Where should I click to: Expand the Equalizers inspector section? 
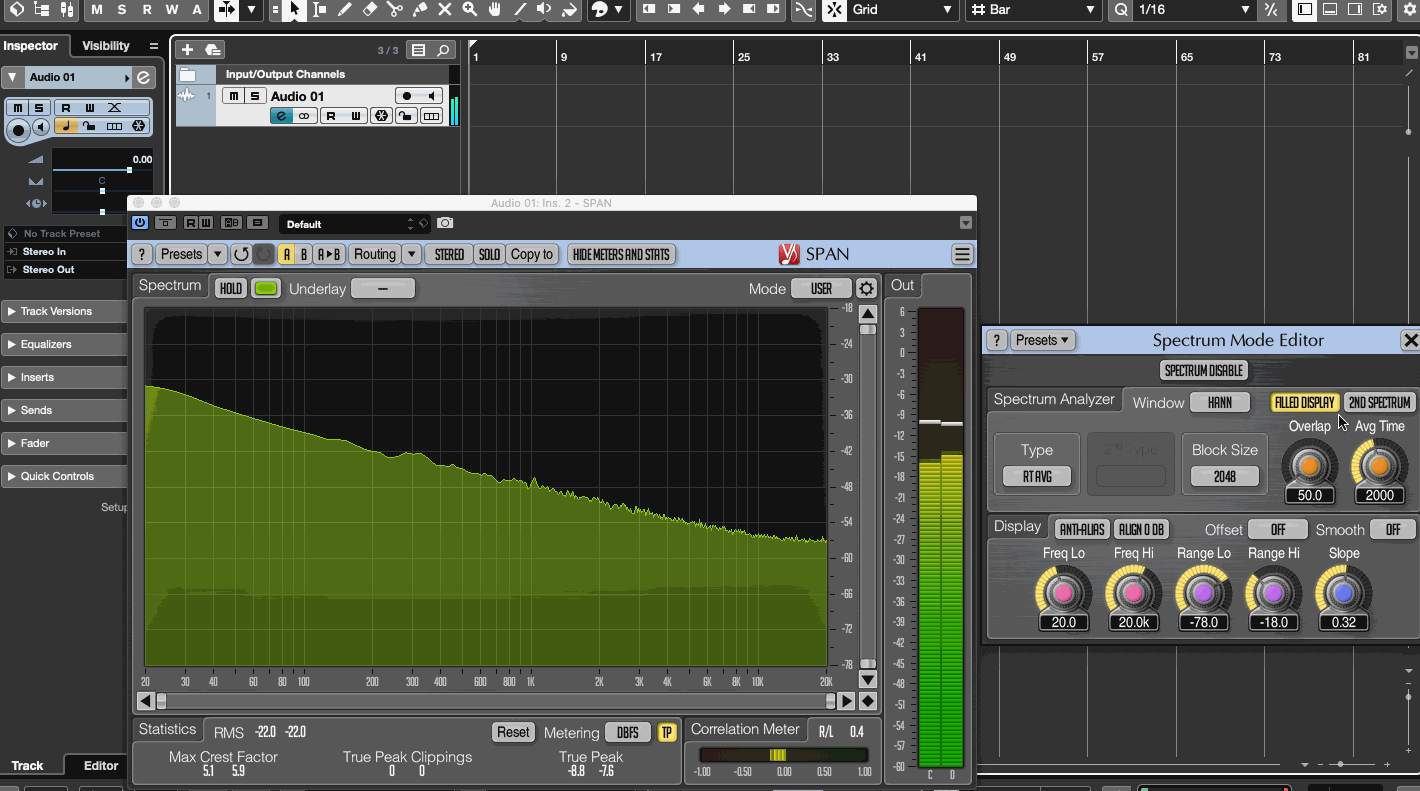(x=64, y=344)
